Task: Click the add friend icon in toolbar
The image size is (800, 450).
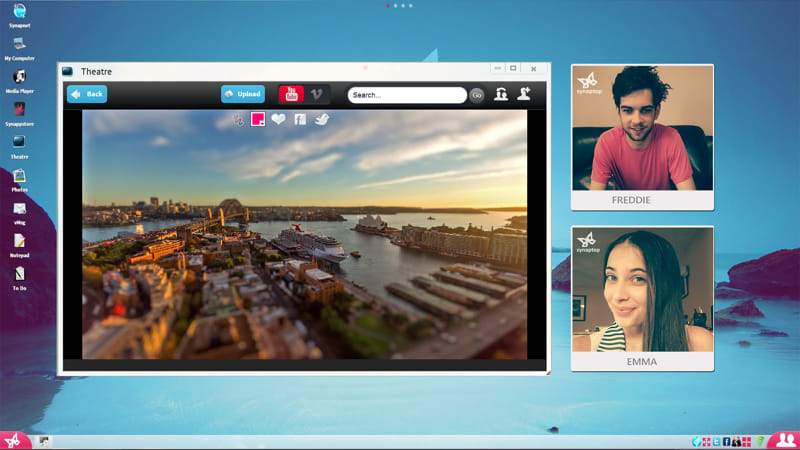Action: [524, 93]
